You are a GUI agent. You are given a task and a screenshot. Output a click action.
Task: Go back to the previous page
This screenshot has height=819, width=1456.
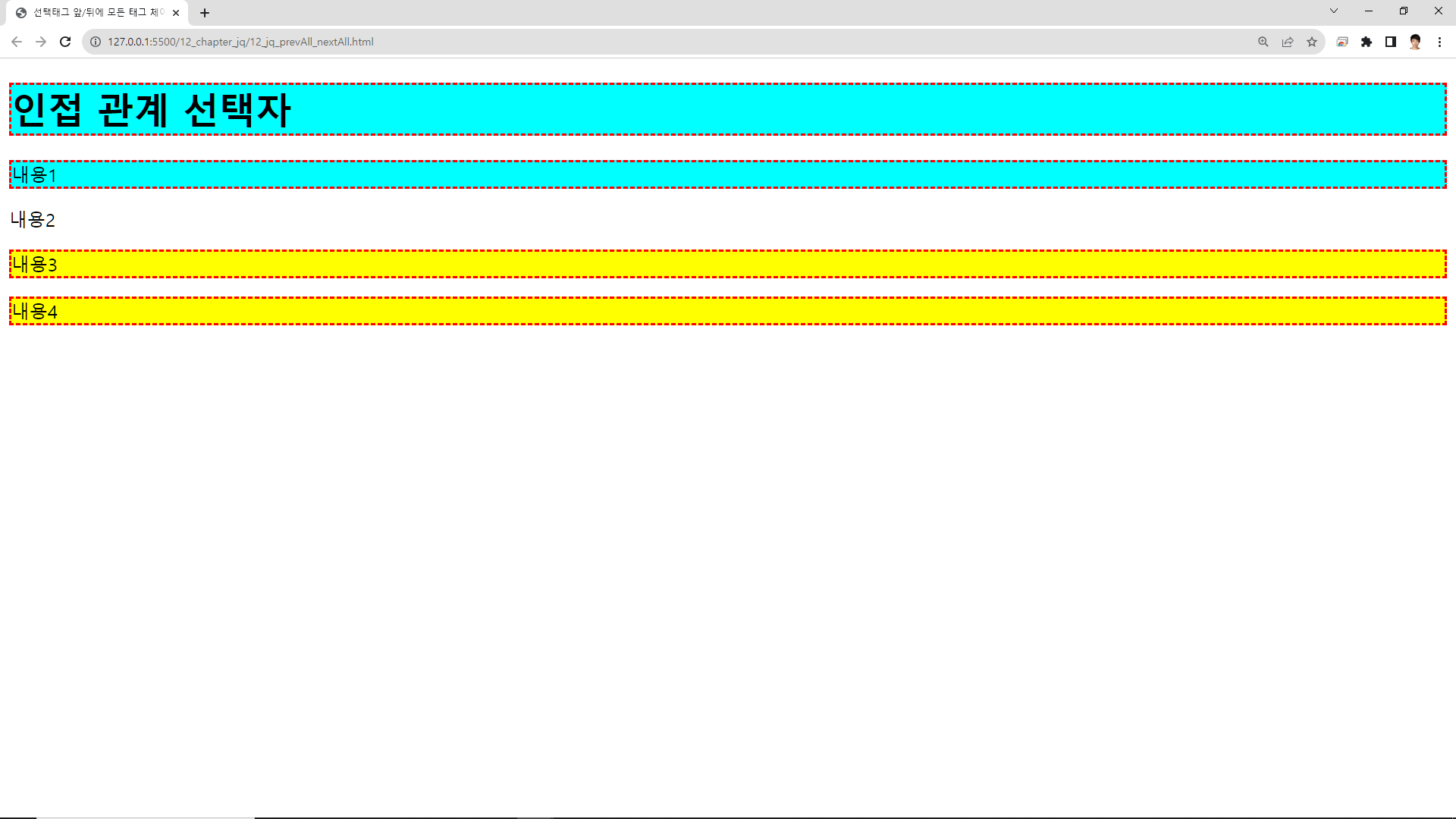pos(17,42)
